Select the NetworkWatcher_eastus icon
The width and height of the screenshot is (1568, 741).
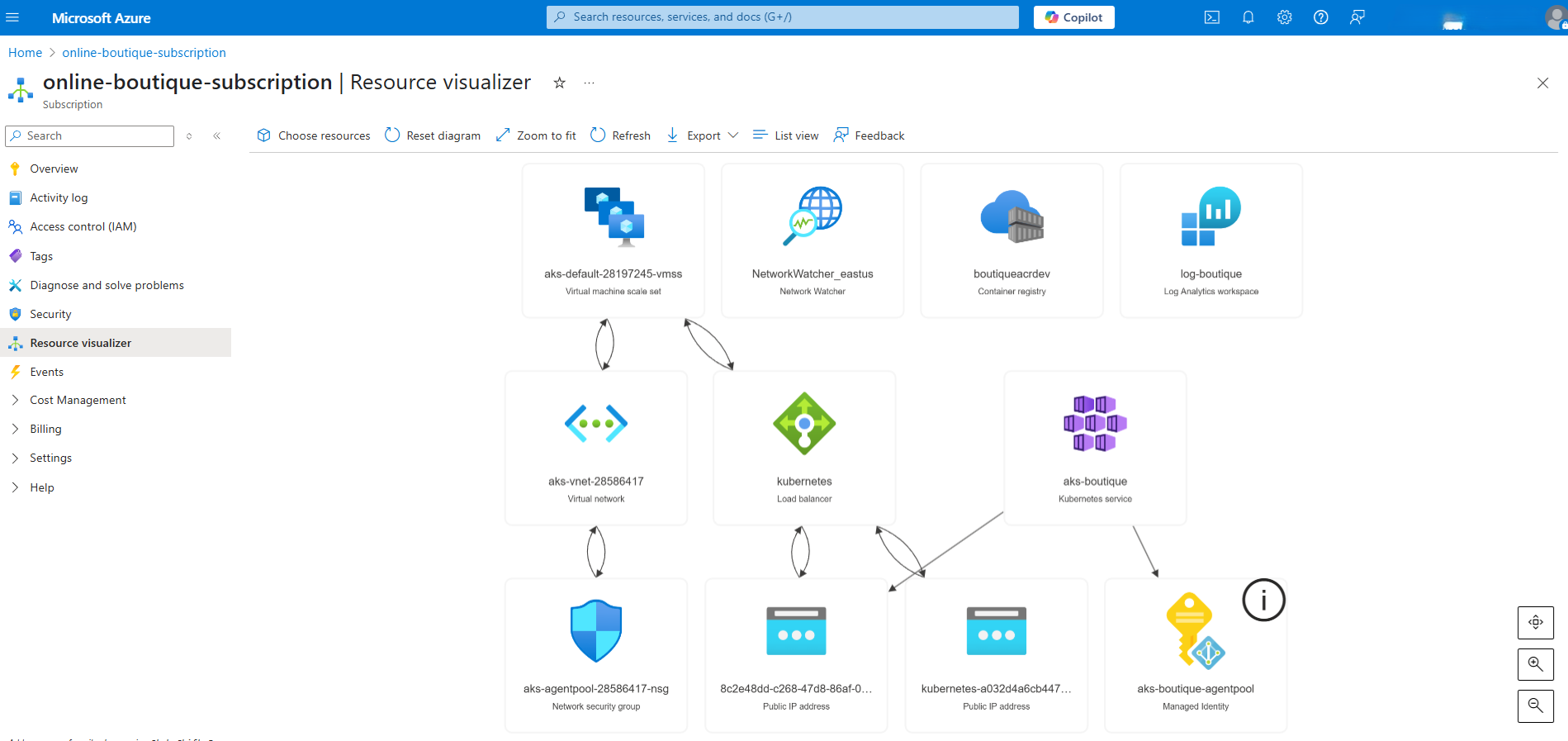812,216
